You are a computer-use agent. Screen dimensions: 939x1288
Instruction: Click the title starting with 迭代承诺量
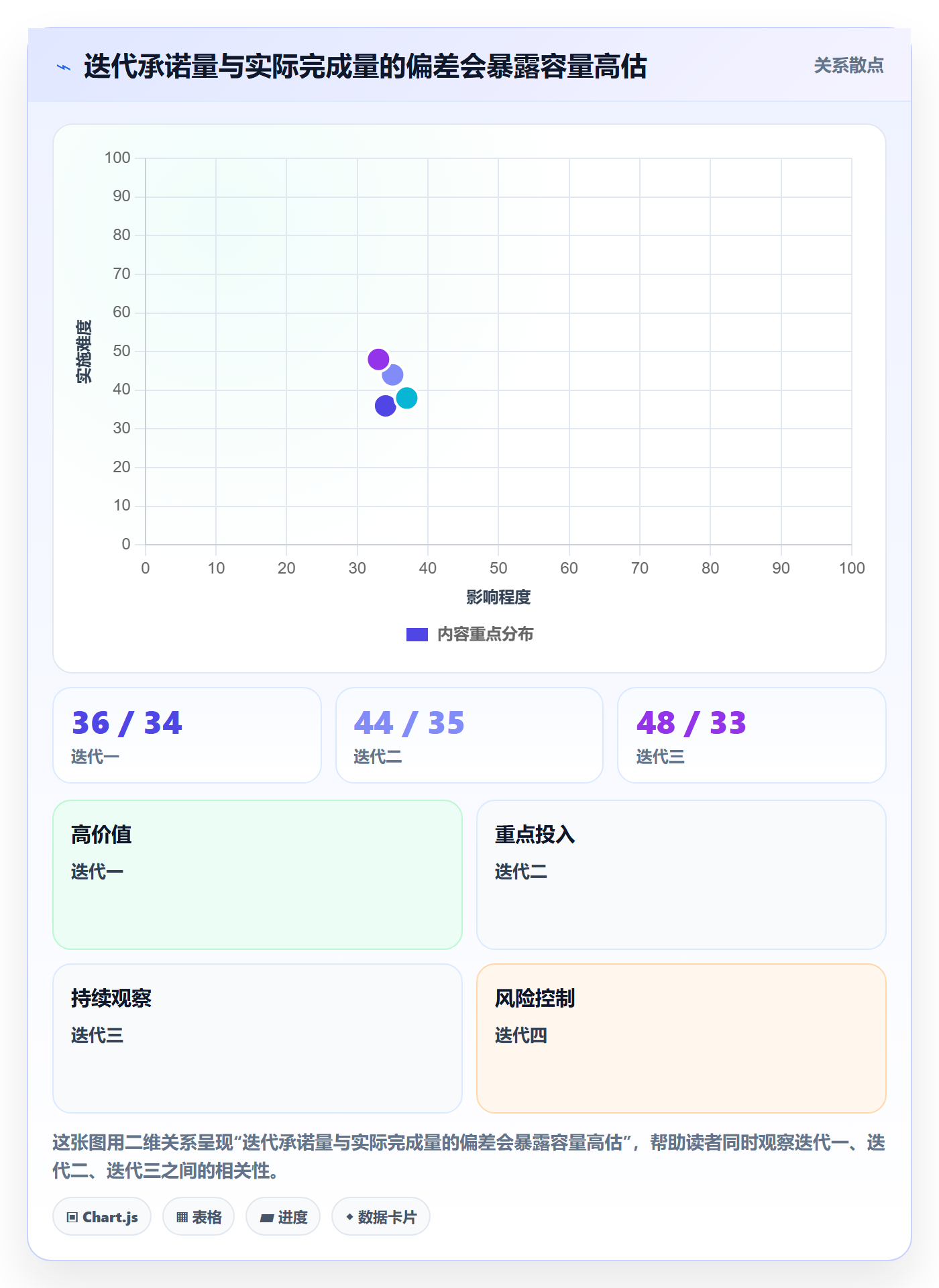(x=366, y=66)
